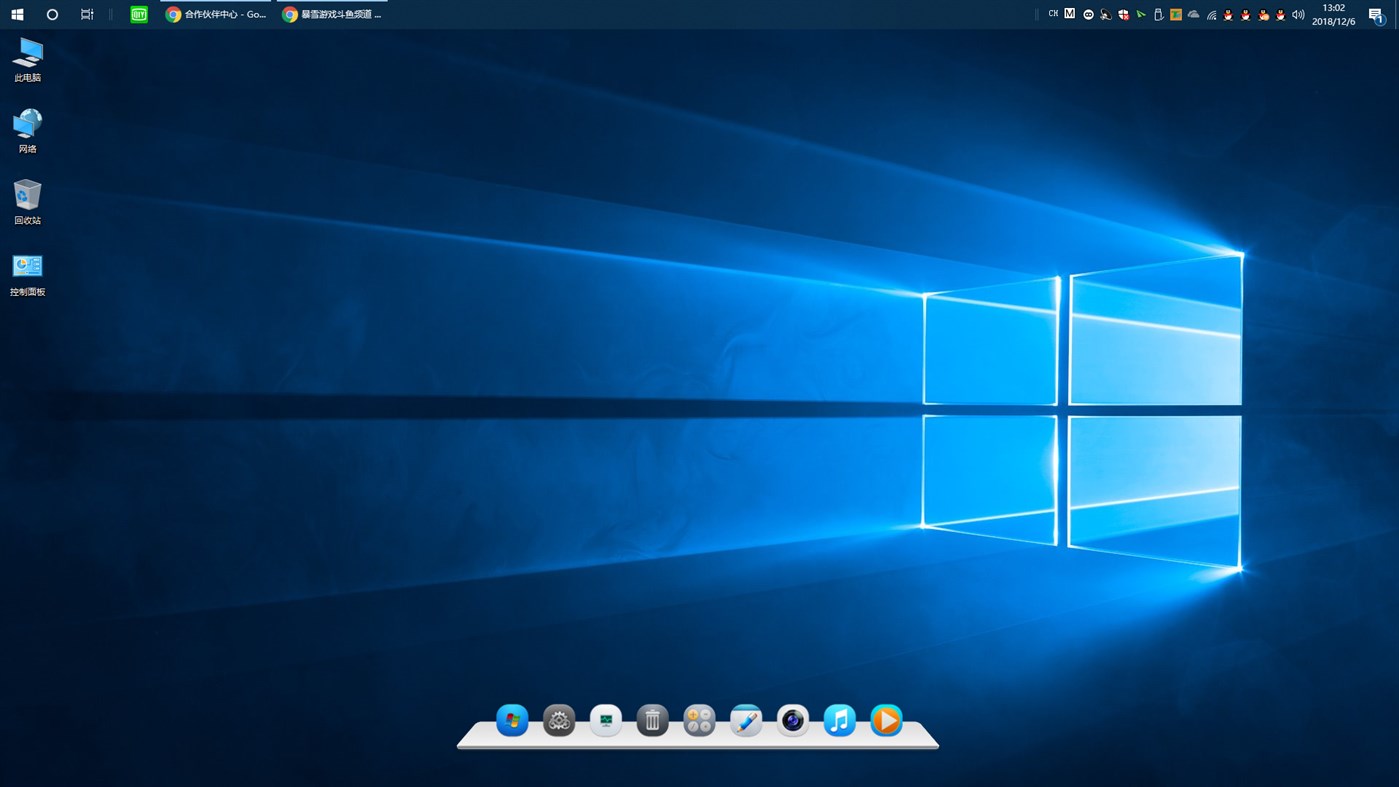The width and height of the screenshot is (1399, 787).
Task: Click the USB device icon in the tray
Action: [1158, 14]
